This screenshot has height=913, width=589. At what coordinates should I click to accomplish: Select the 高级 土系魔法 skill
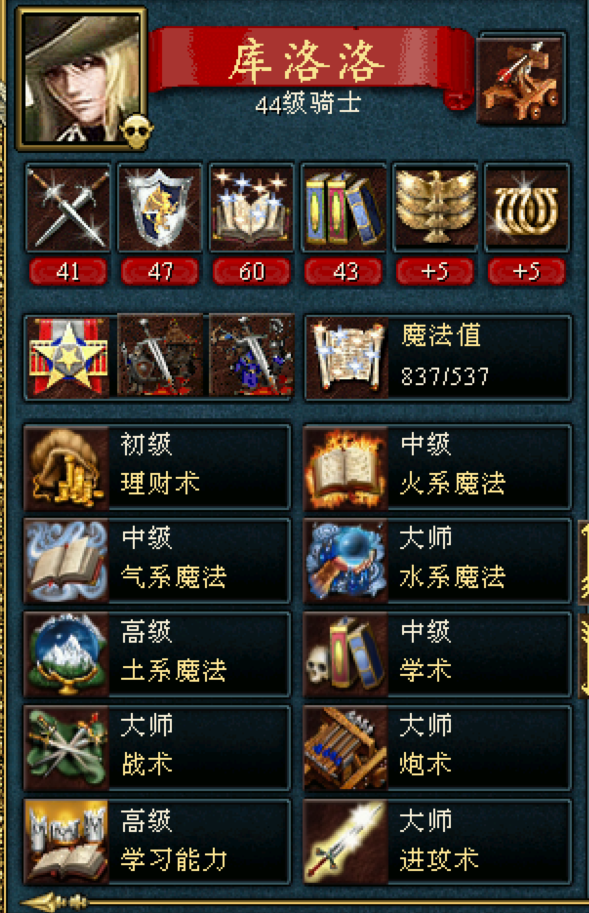(x=157, y=654)
